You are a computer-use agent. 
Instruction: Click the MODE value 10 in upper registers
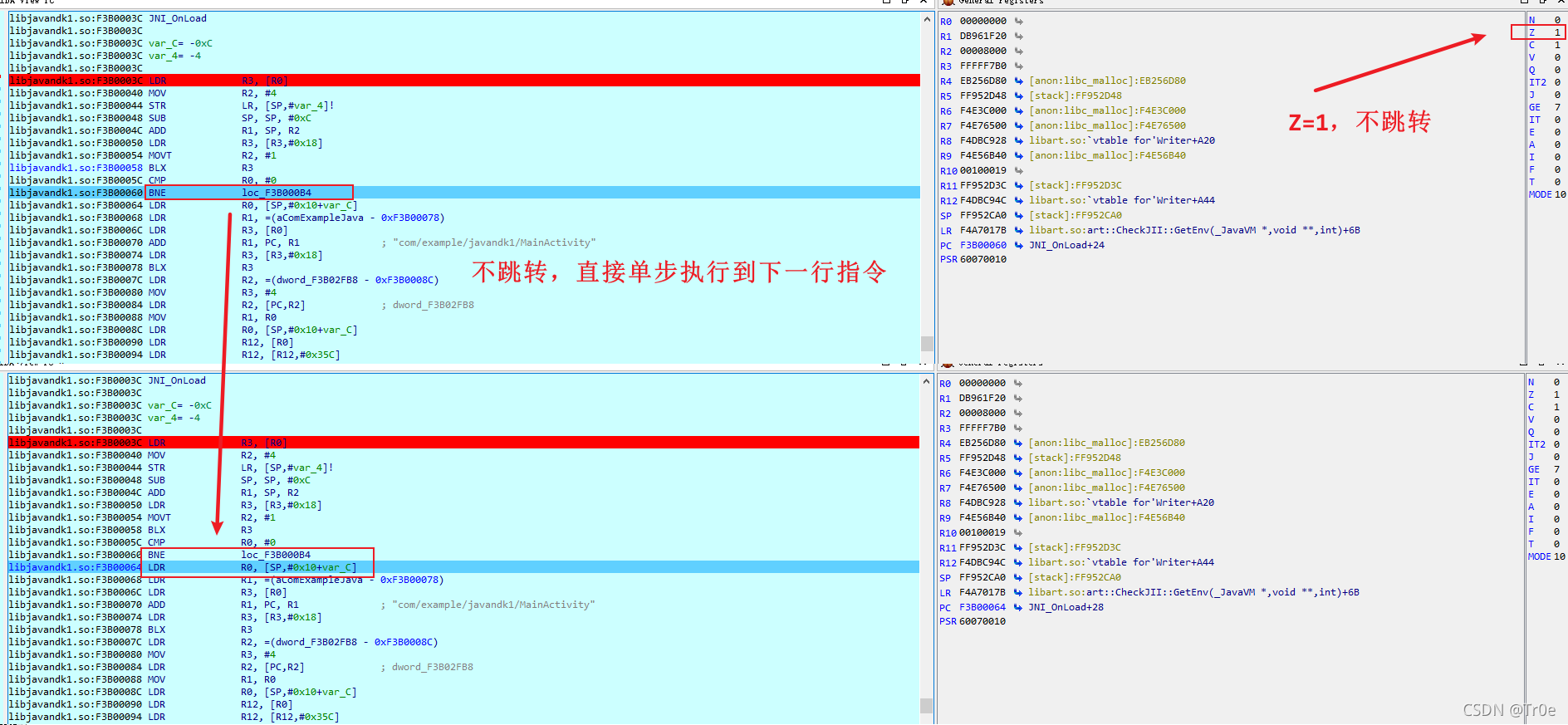[1560, 194]
